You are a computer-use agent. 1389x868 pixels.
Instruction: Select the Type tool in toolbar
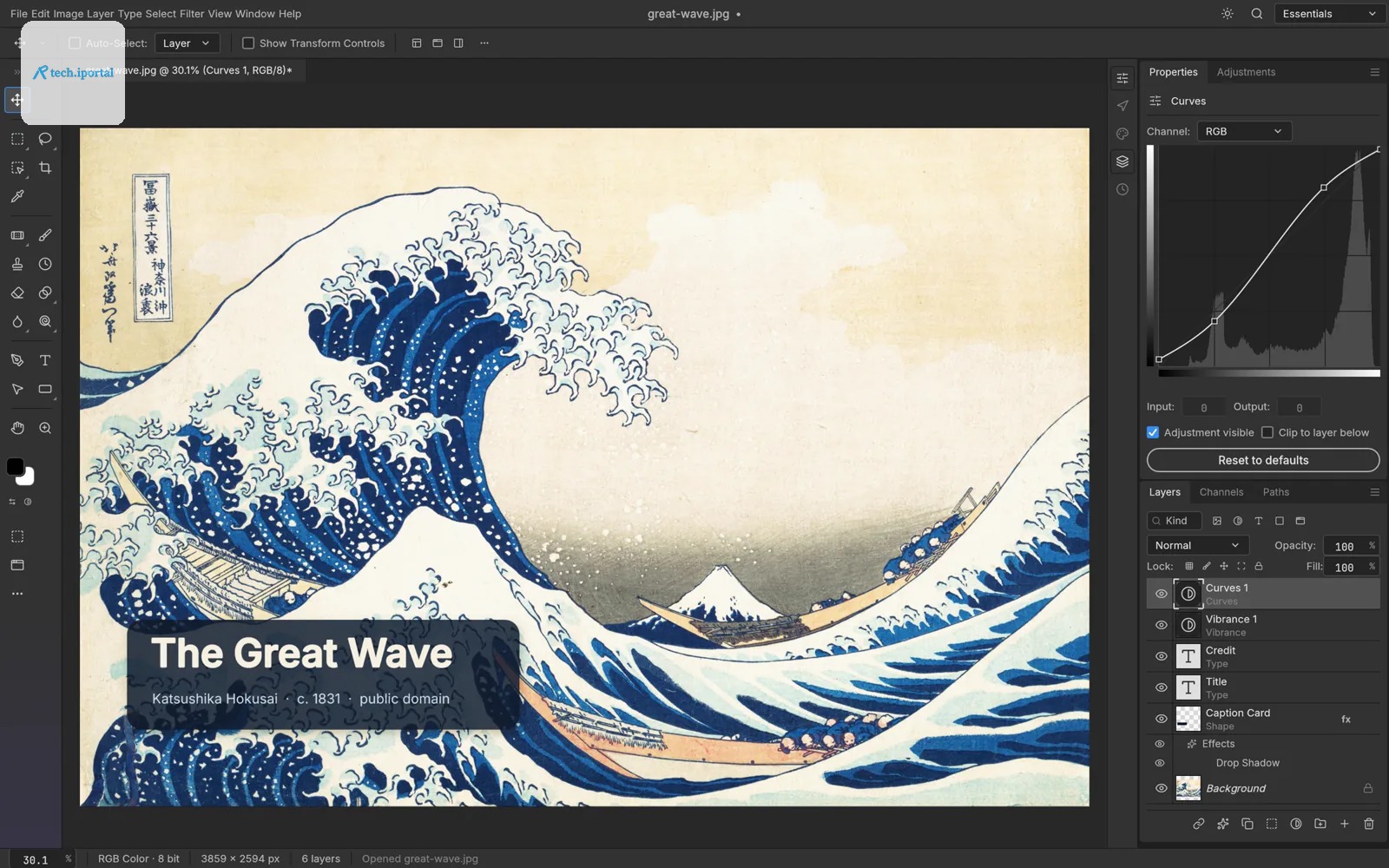[x=45, y=360]
